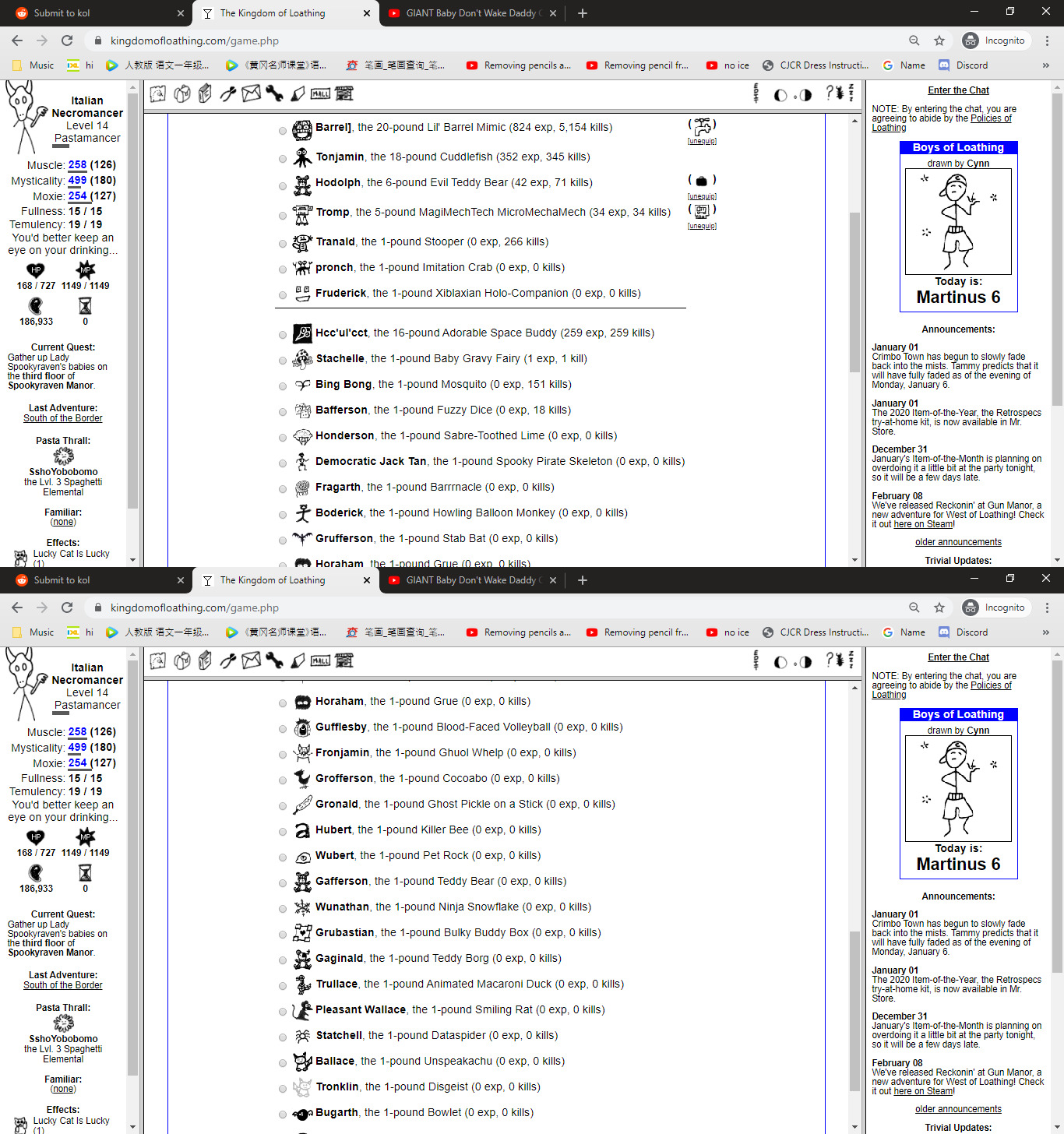Open Chrome three-dot menu in bottom window
Screen dimensions: 1064x1134
coord(1047,607)
